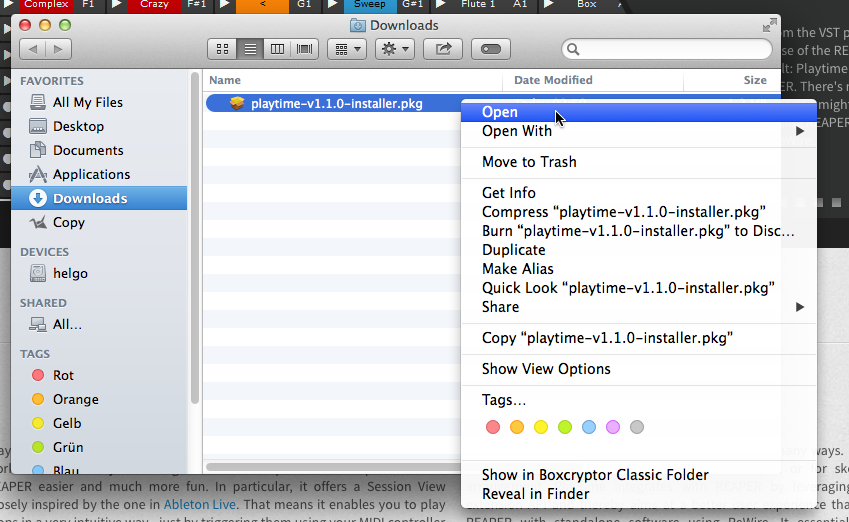Image resolution: width=849 pixels, height=522 pixels.
Task: Sort by Size column header
Action: (732, 80)
